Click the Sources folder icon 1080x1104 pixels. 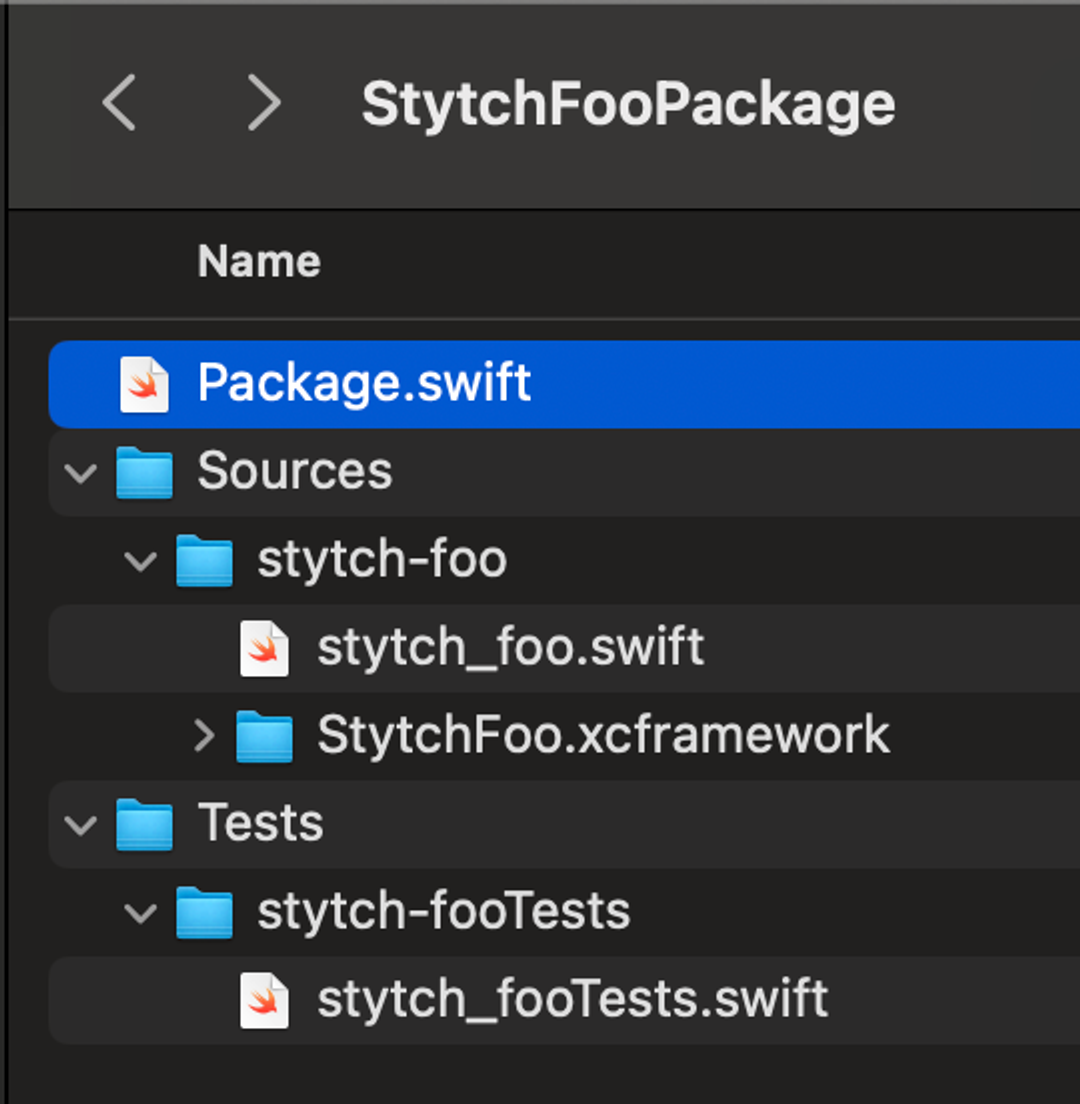pos(145,472)
